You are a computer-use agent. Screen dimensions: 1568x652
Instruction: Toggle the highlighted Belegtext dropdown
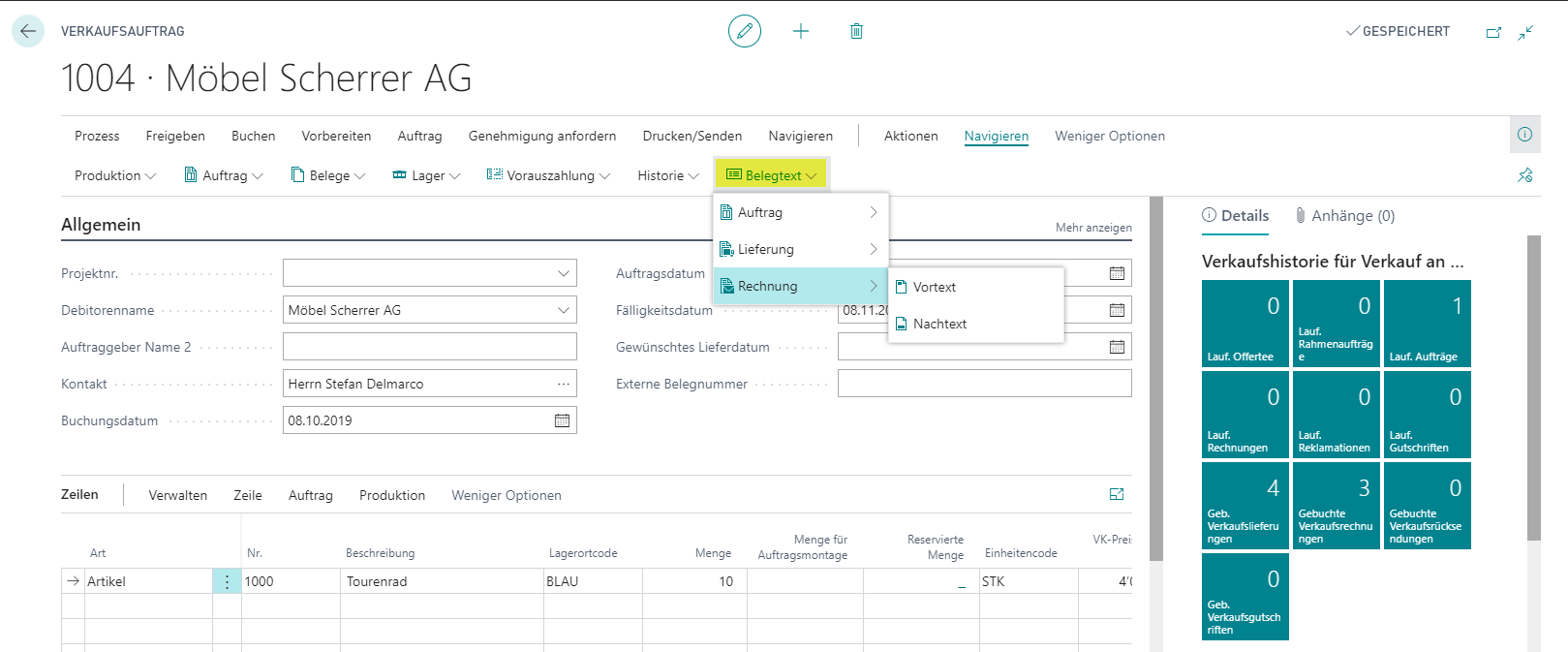click(x=772, y=175)
